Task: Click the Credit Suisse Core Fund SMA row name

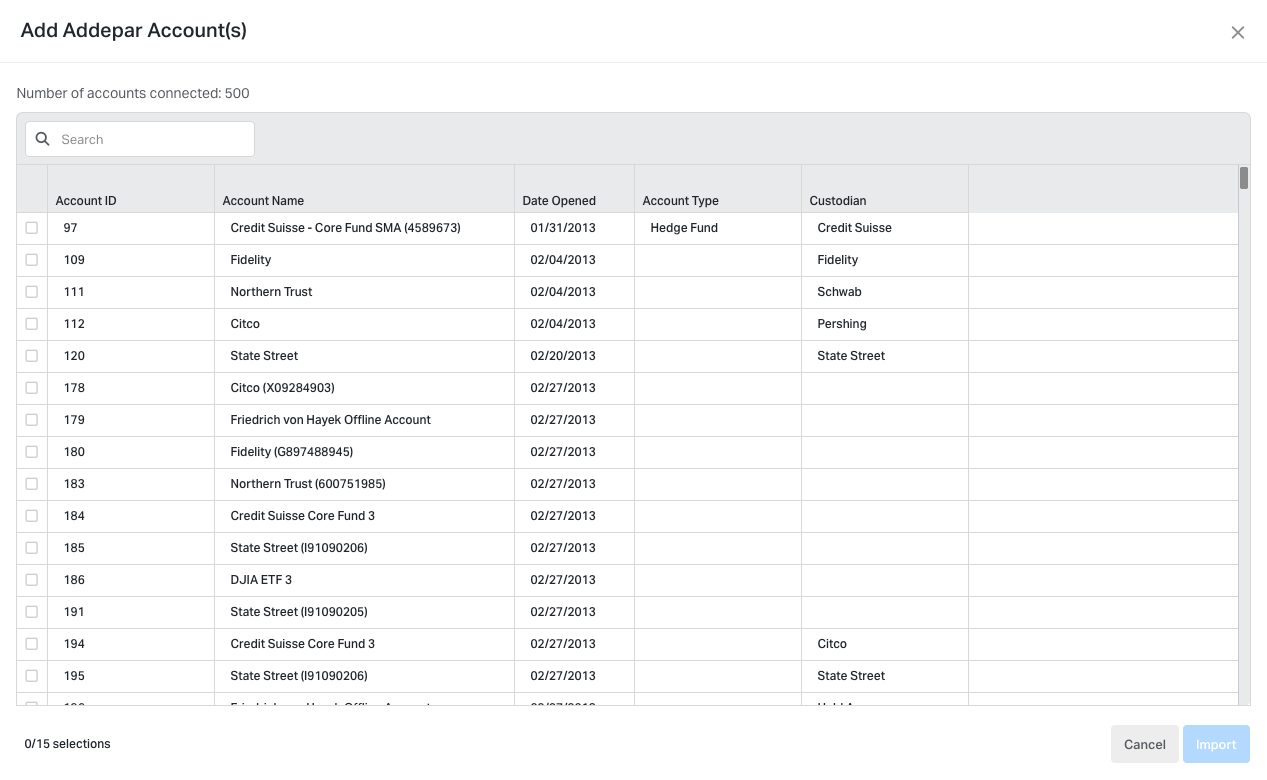Action: point(345,228)
